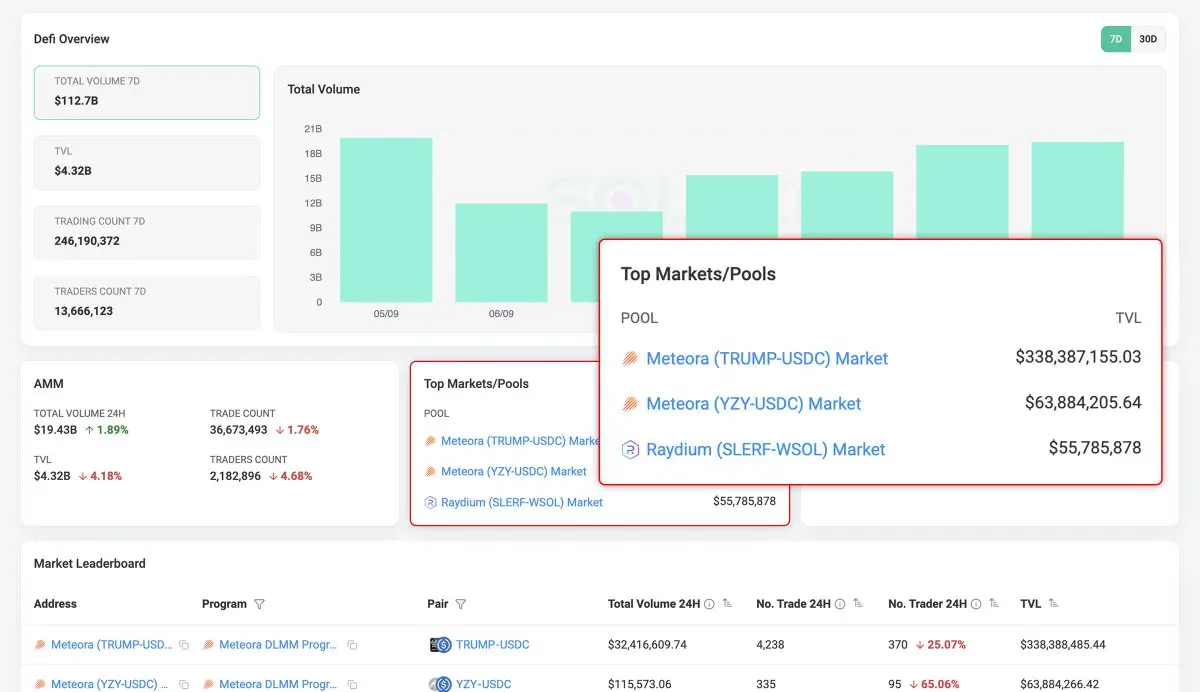Click the Defi Overview heading
The width and height of the screenshot is (1200, 692).
click(72, 39)
